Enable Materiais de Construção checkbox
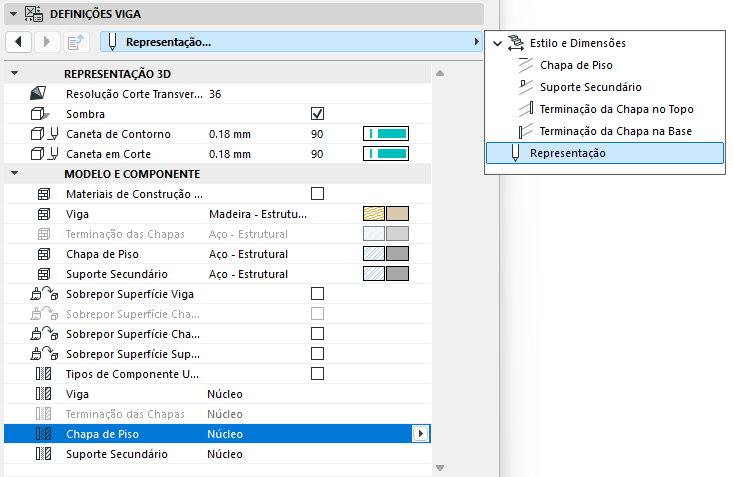The height and width of the screenshot is (477, 733). coord(317,194)
